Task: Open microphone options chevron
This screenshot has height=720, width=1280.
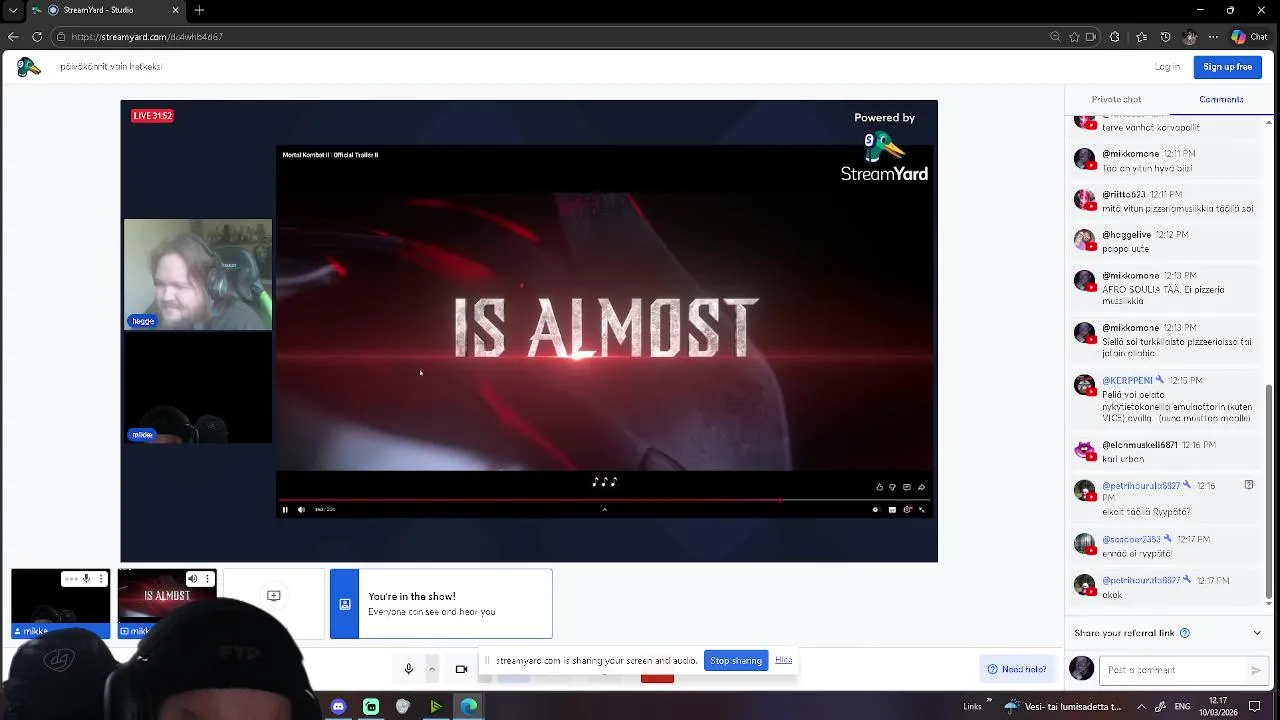Action: click(432, 669)
